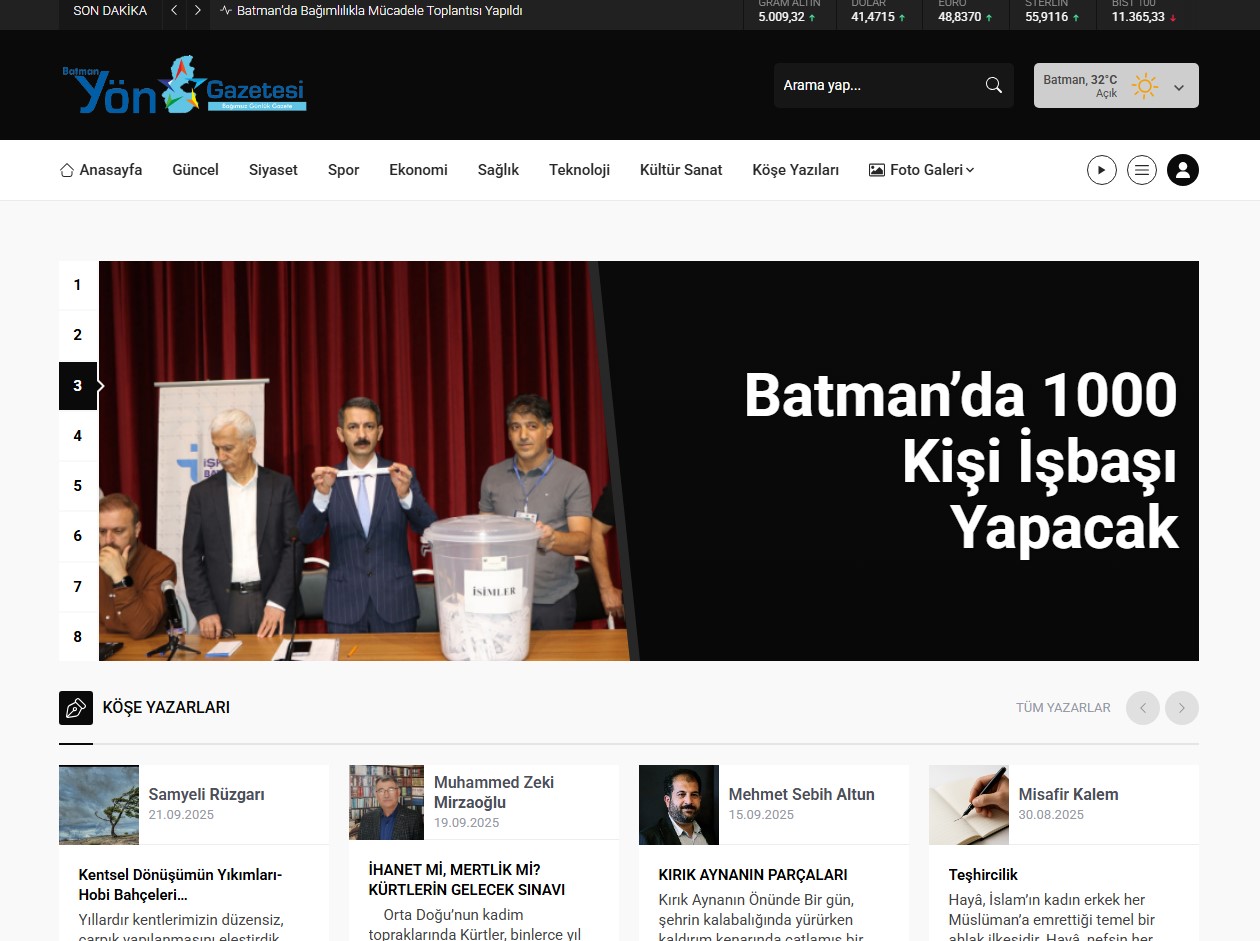This screenshot has height=941, width=1260.
Task: Show previous columnists with left arrow
Action: point(1142,708)
